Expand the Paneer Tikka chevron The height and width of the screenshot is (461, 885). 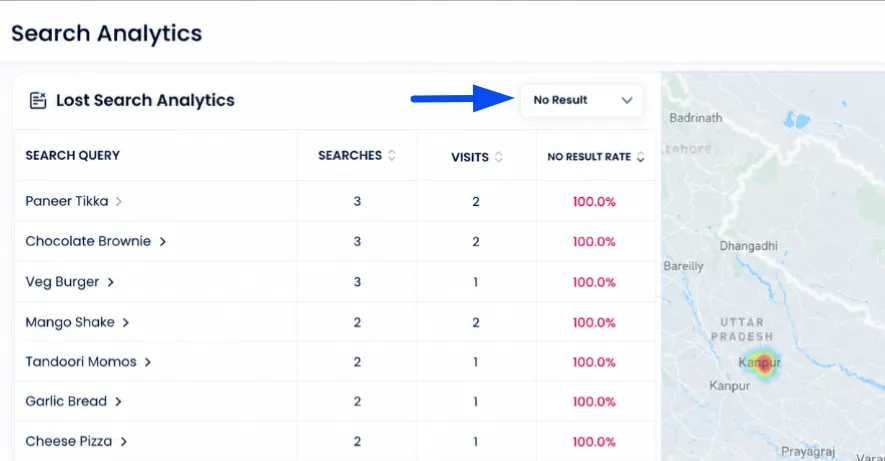click(x=119, y=201)
